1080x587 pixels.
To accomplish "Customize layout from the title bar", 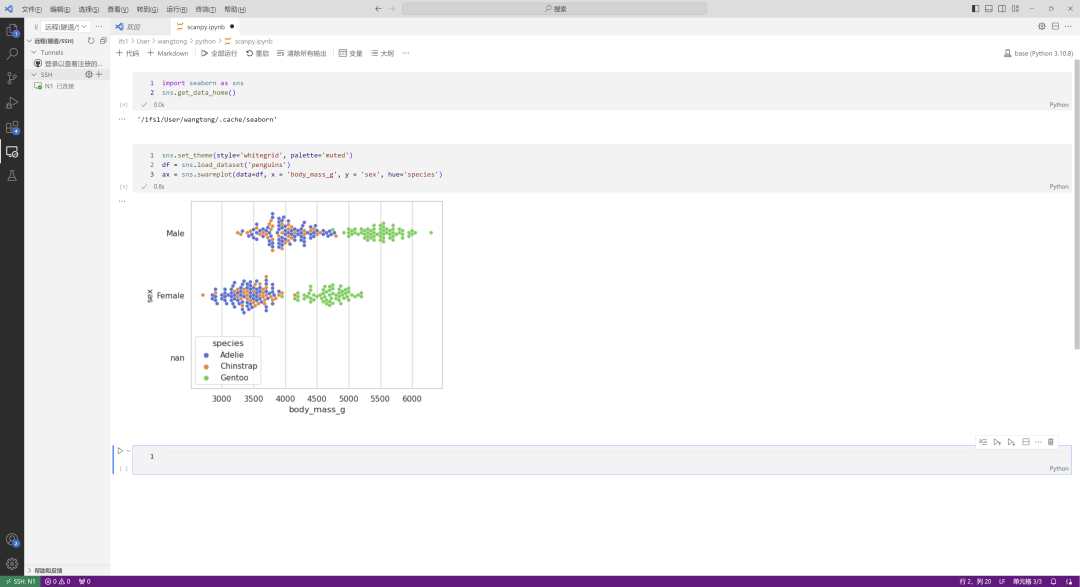I will pos(1015,9).
